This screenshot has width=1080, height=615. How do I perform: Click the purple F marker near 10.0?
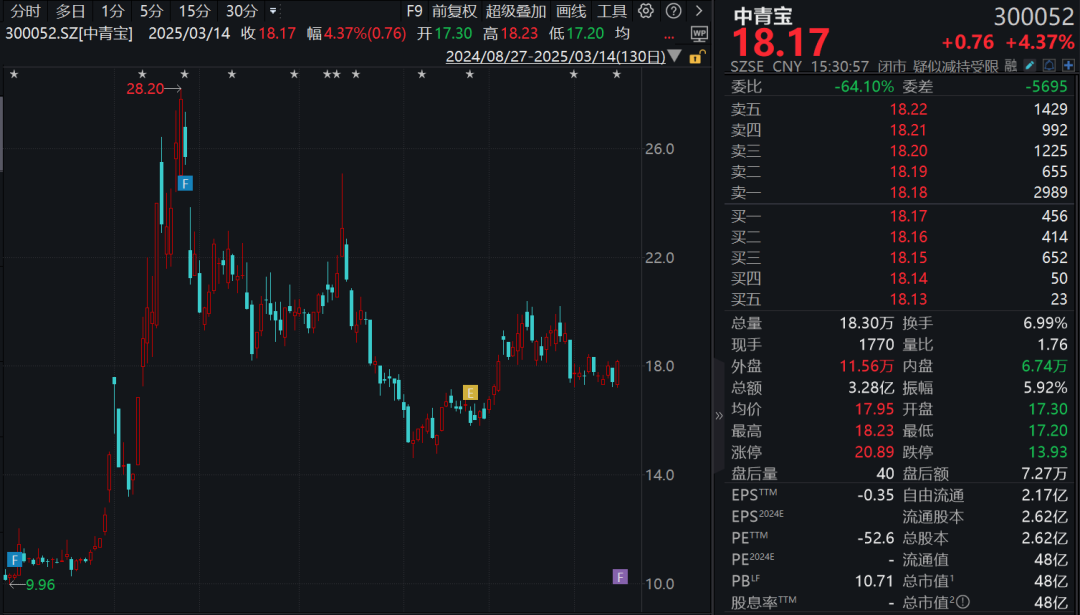click(620, 576)
